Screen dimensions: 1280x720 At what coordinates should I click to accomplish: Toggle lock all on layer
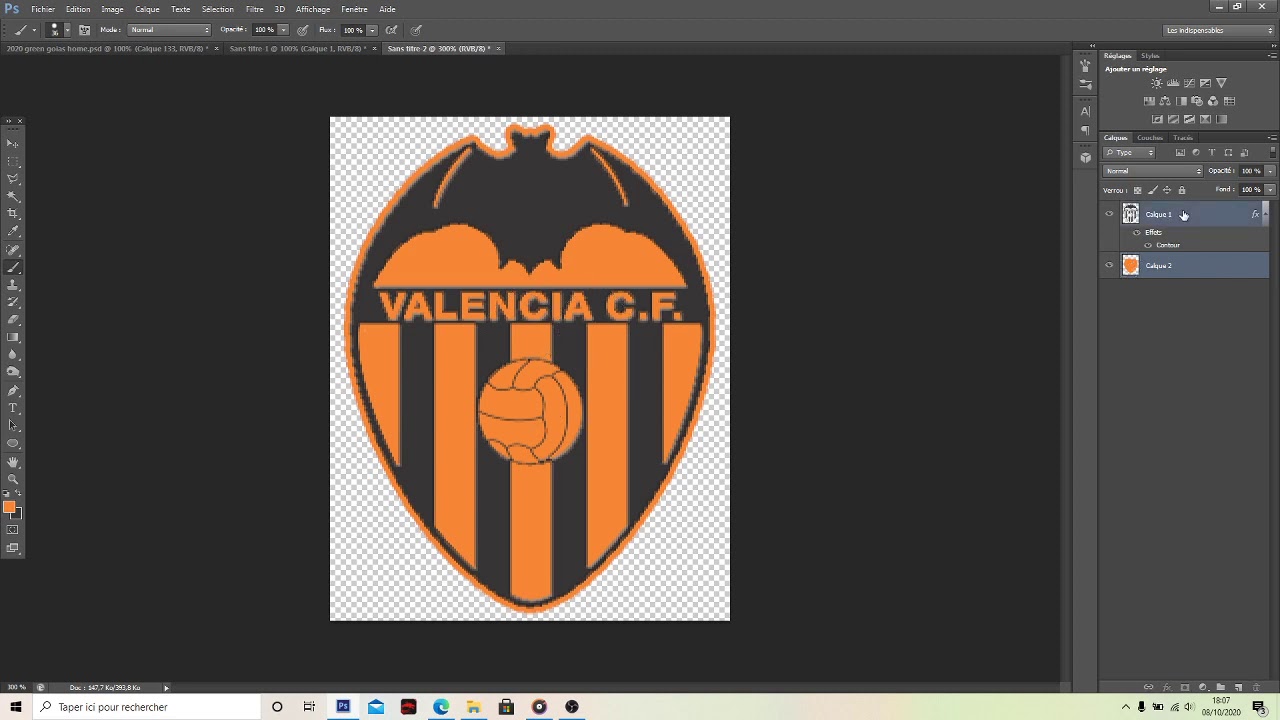(1182, 190)
